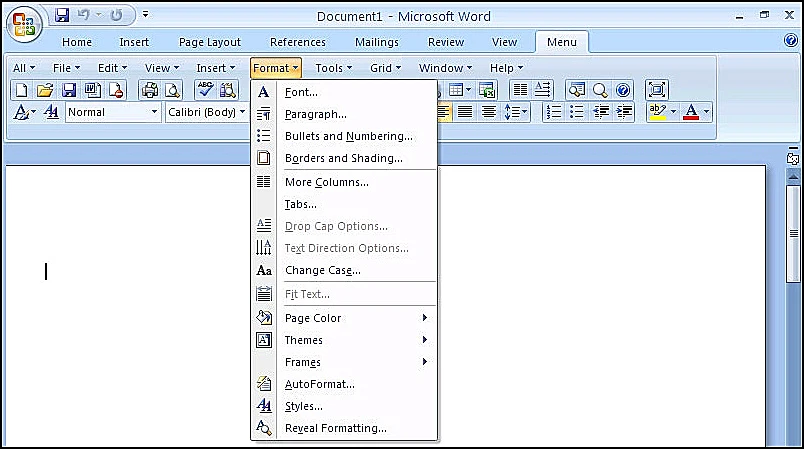Click the Full Screen view icon
The image size is (804, 449).
click(x=657, y=90)
